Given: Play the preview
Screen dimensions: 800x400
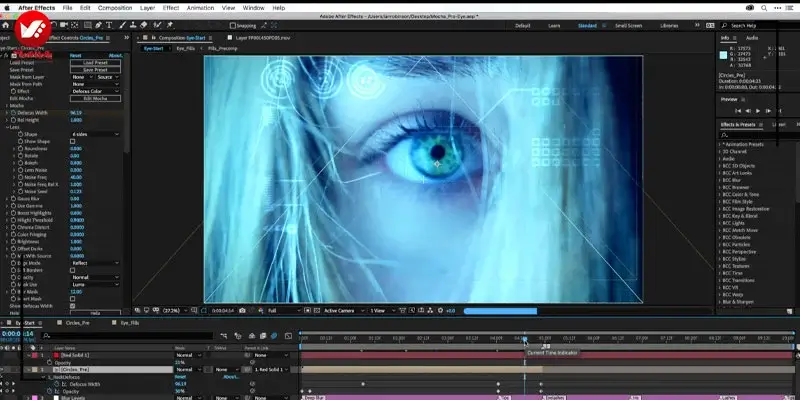Looking at the screenshot, I should coord(758,111).
